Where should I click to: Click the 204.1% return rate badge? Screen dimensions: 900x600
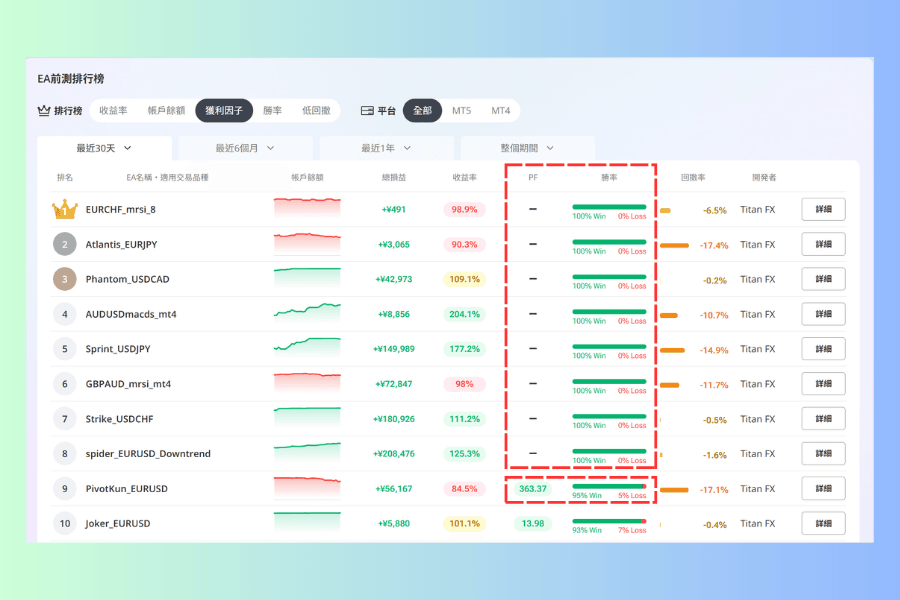[x=464, y=314]
